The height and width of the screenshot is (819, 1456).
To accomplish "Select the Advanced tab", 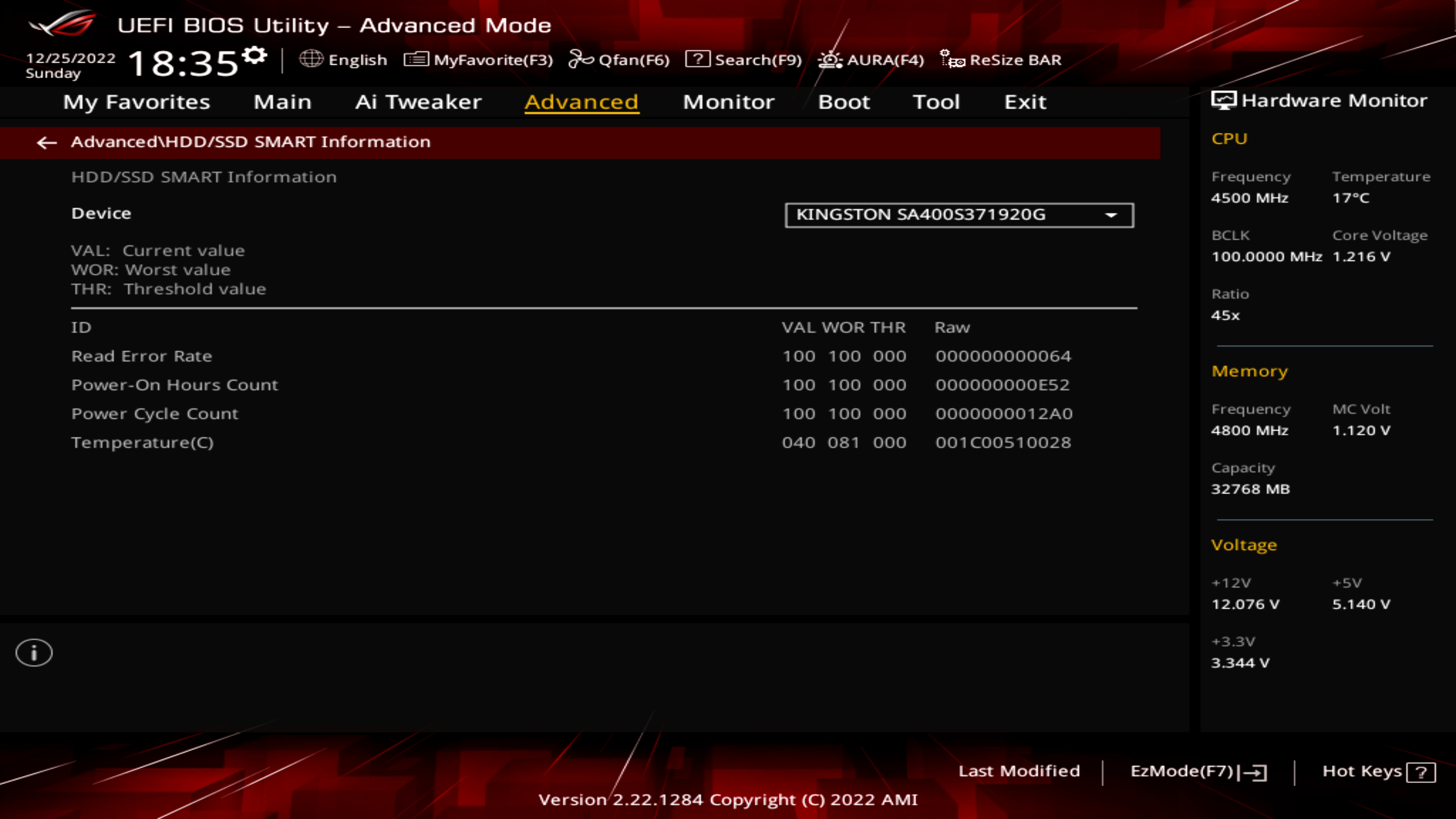I will coord(582,102).
